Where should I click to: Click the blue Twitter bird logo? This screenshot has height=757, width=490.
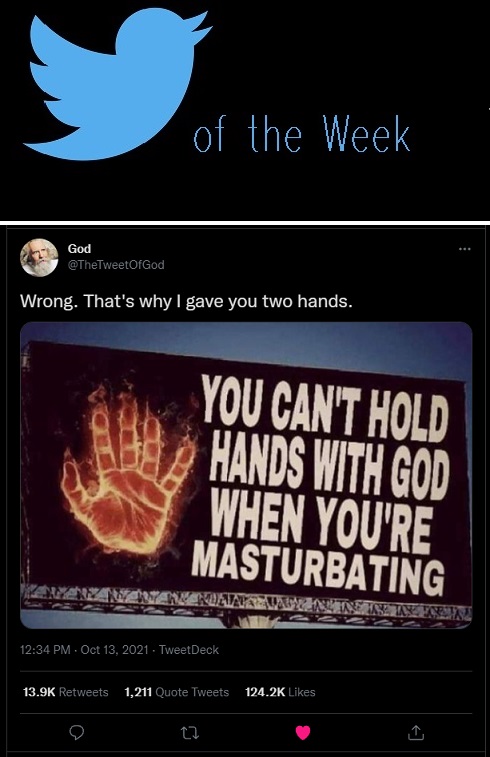117,84
